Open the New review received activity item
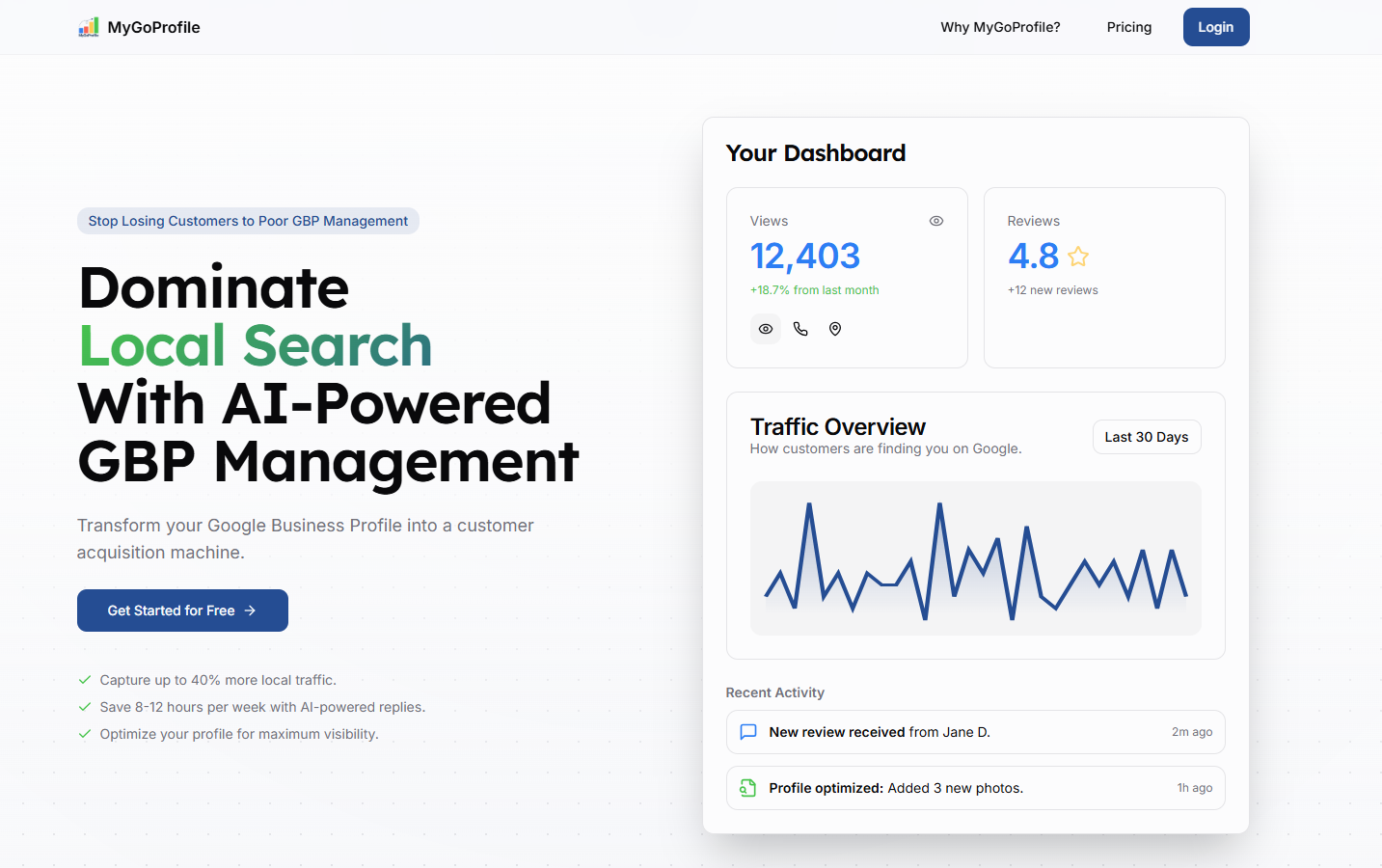Image resolution: width=1382 pixels, height=868 pixels. click(x=974, y=732)
